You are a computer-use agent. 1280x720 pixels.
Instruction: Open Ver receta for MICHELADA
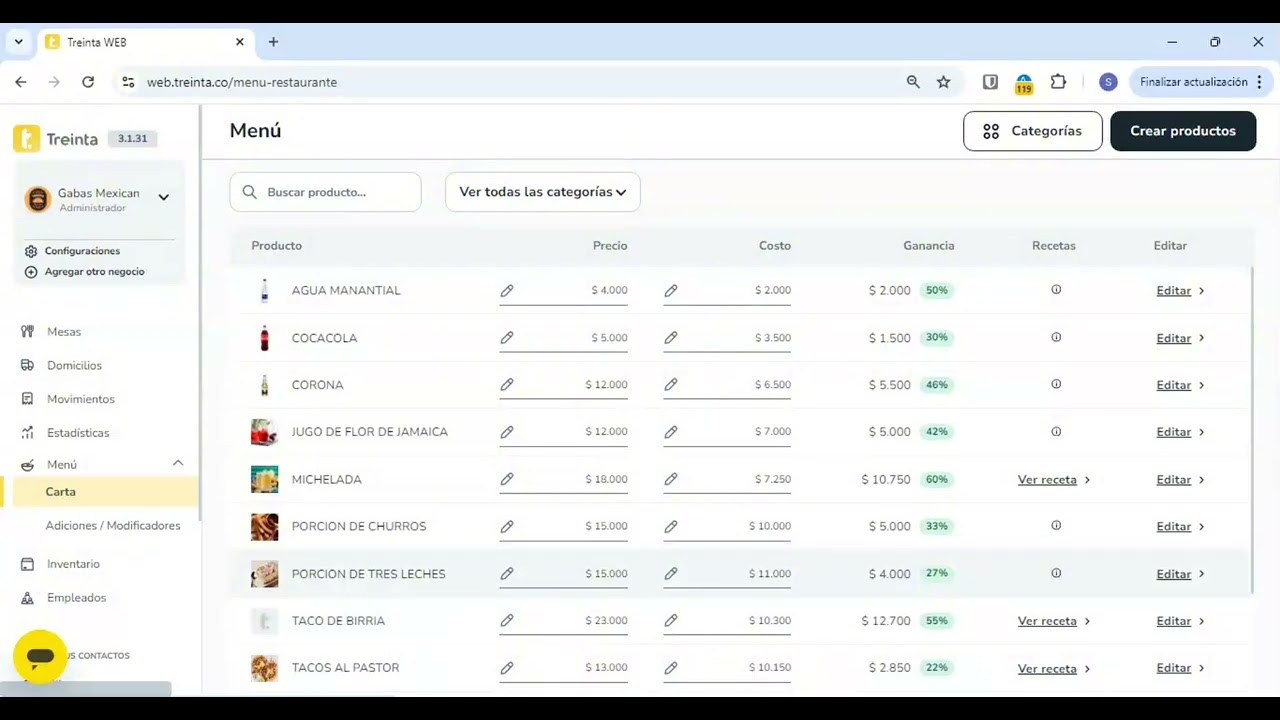(1054, 480)
